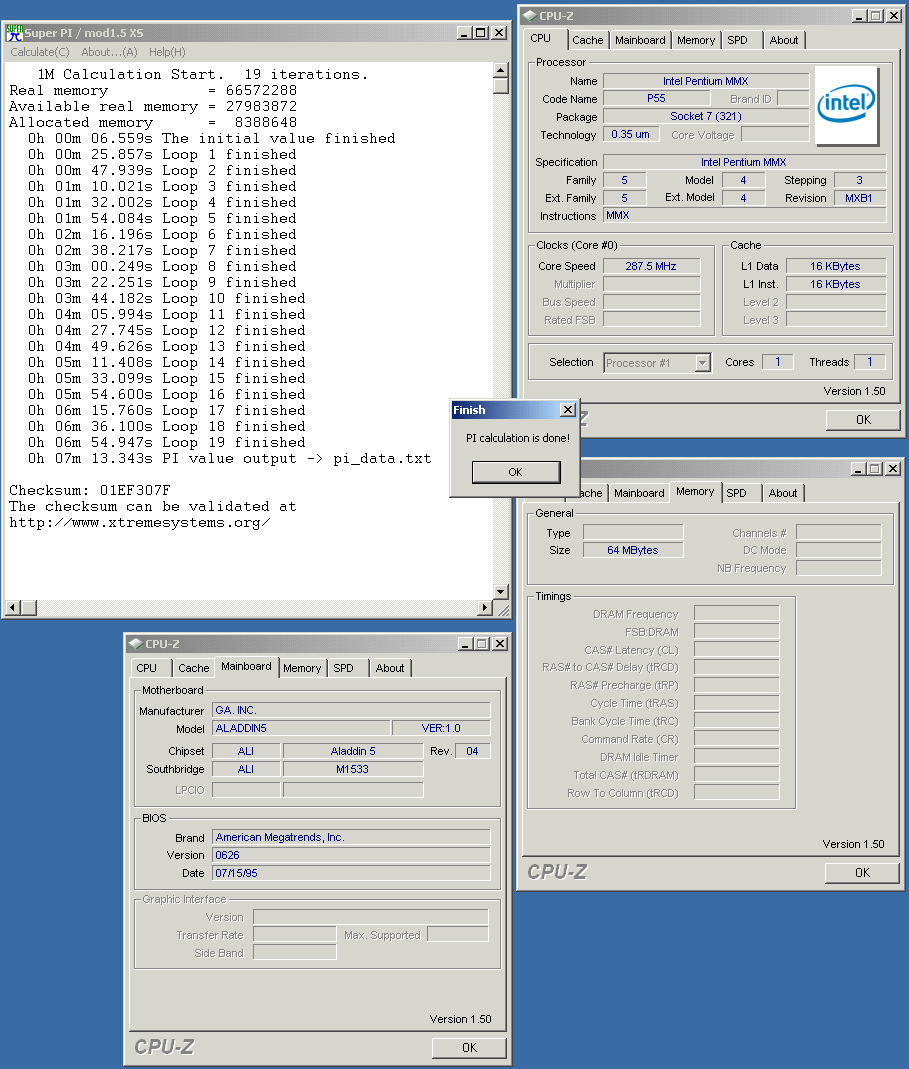Click the Chipset Aladdin 5 field
This screenshot has height=1069, width=909.
tap(353, 751)
